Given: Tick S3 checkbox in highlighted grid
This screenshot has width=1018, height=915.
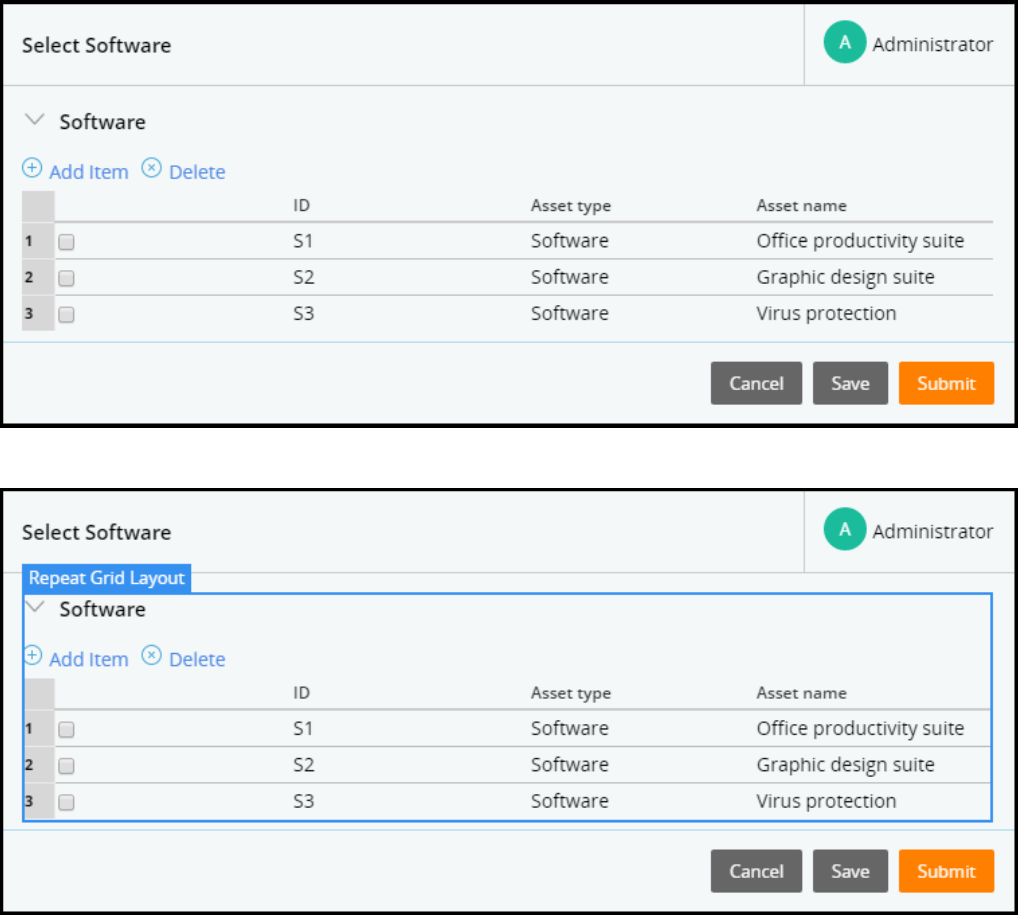Looking at the screenshot, I should (66, 802).
